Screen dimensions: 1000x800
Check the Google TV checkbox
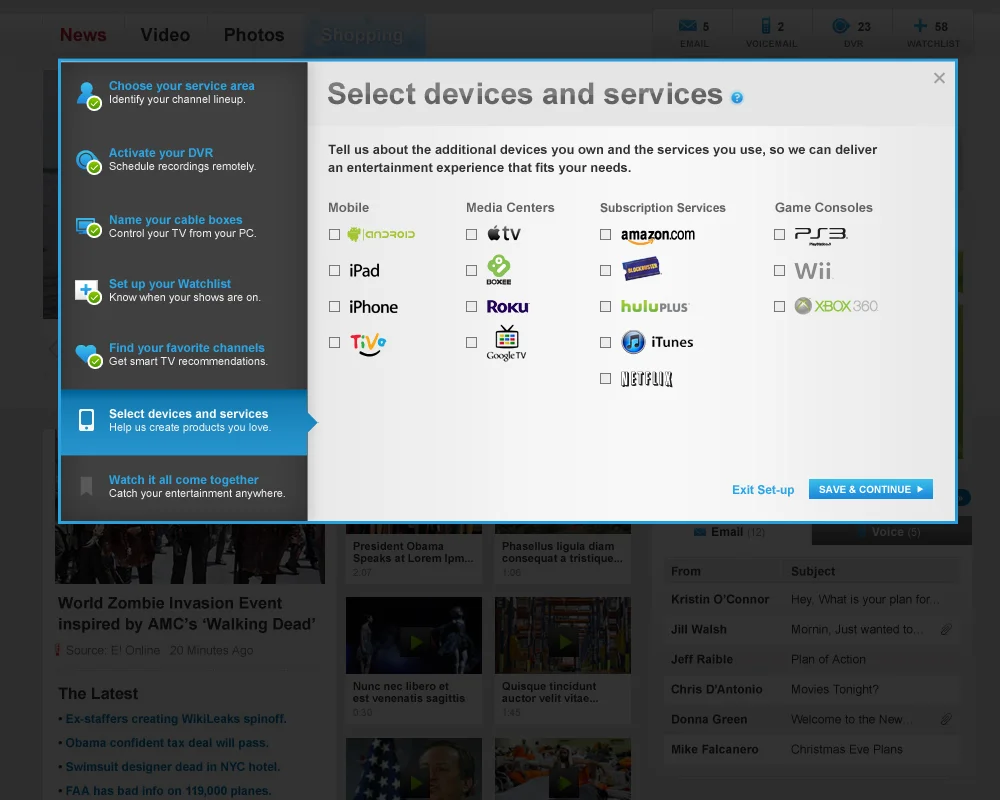[x=471, y=343]
